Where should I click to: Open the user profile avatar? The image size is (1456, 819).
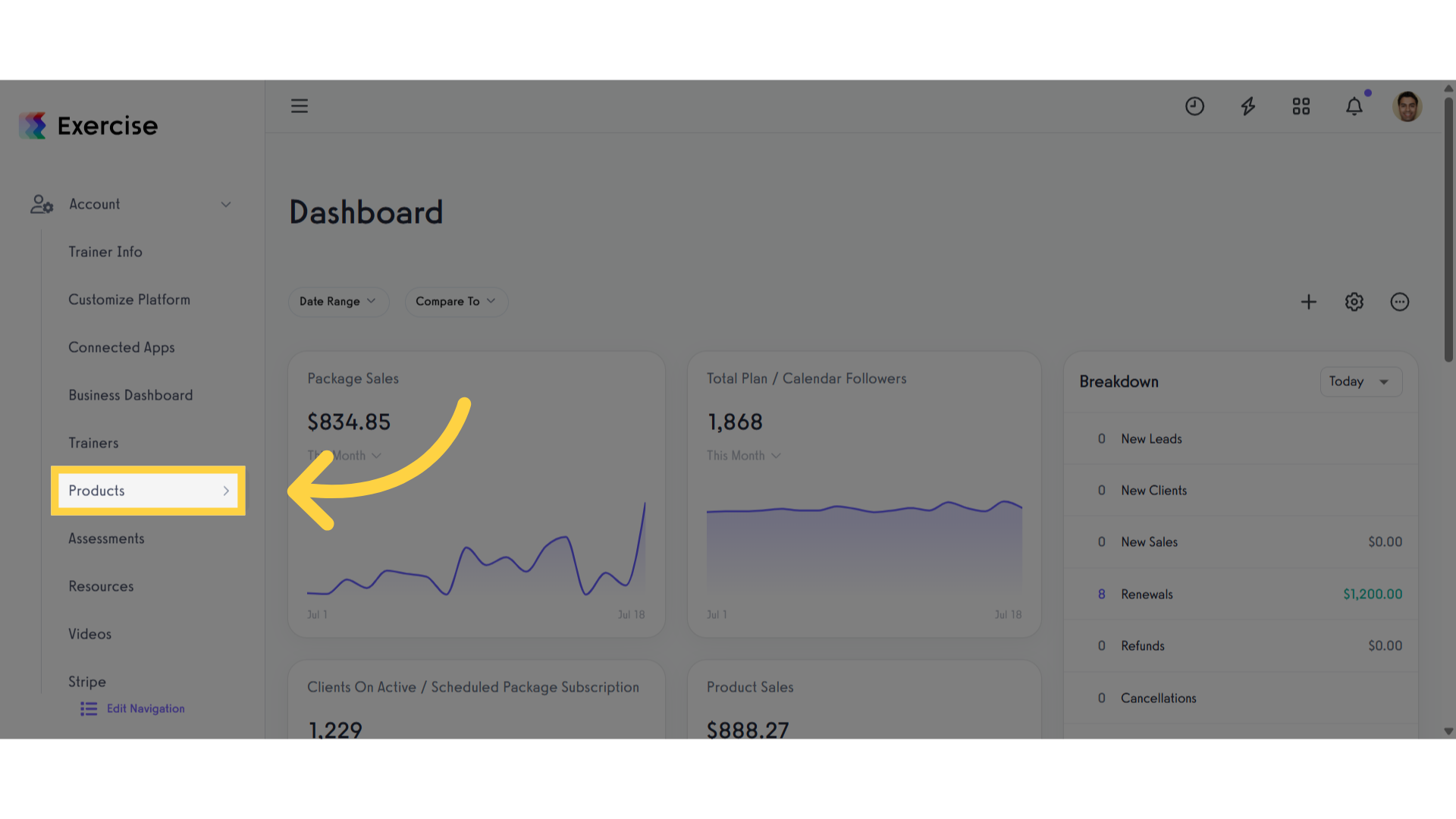click(1407, 106)
